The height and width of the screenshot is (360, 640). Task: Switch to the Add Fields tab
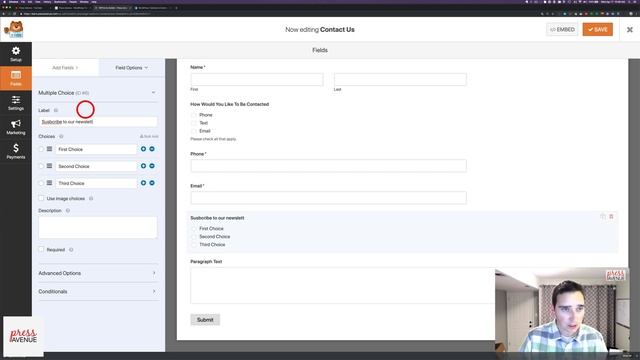click(x=65, y=68)
